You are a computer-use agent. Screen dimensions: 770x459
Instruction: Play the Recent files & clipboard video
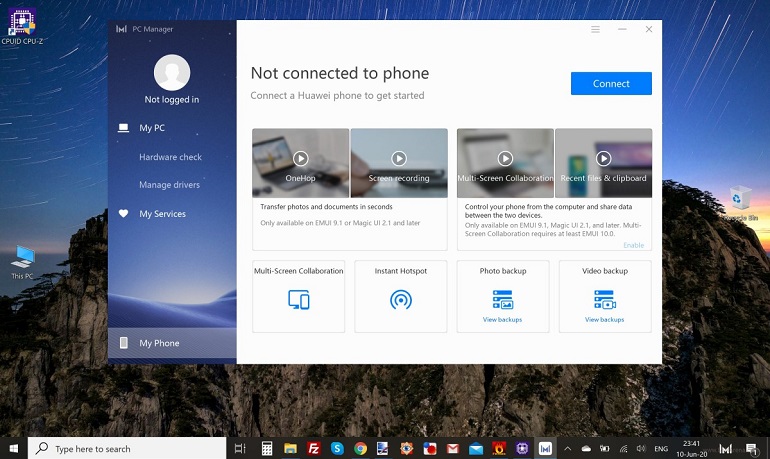[603, 158]
